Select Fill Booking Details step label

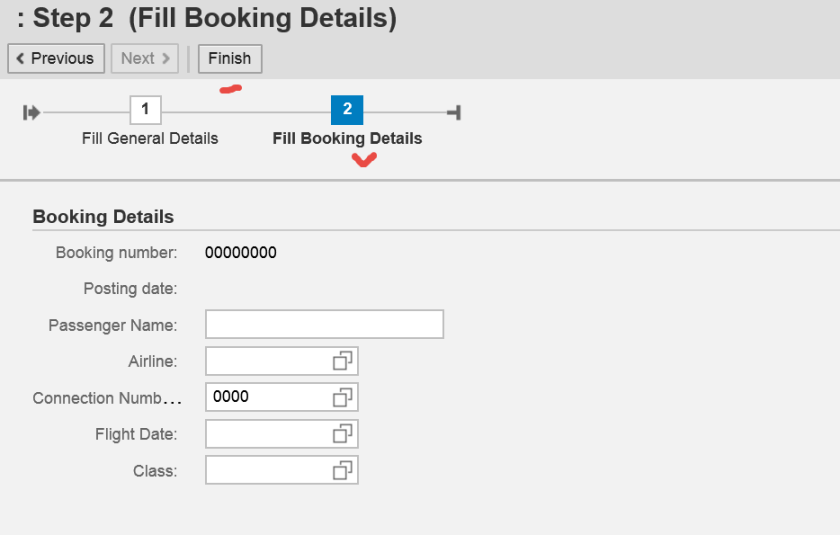pos(347,139)
